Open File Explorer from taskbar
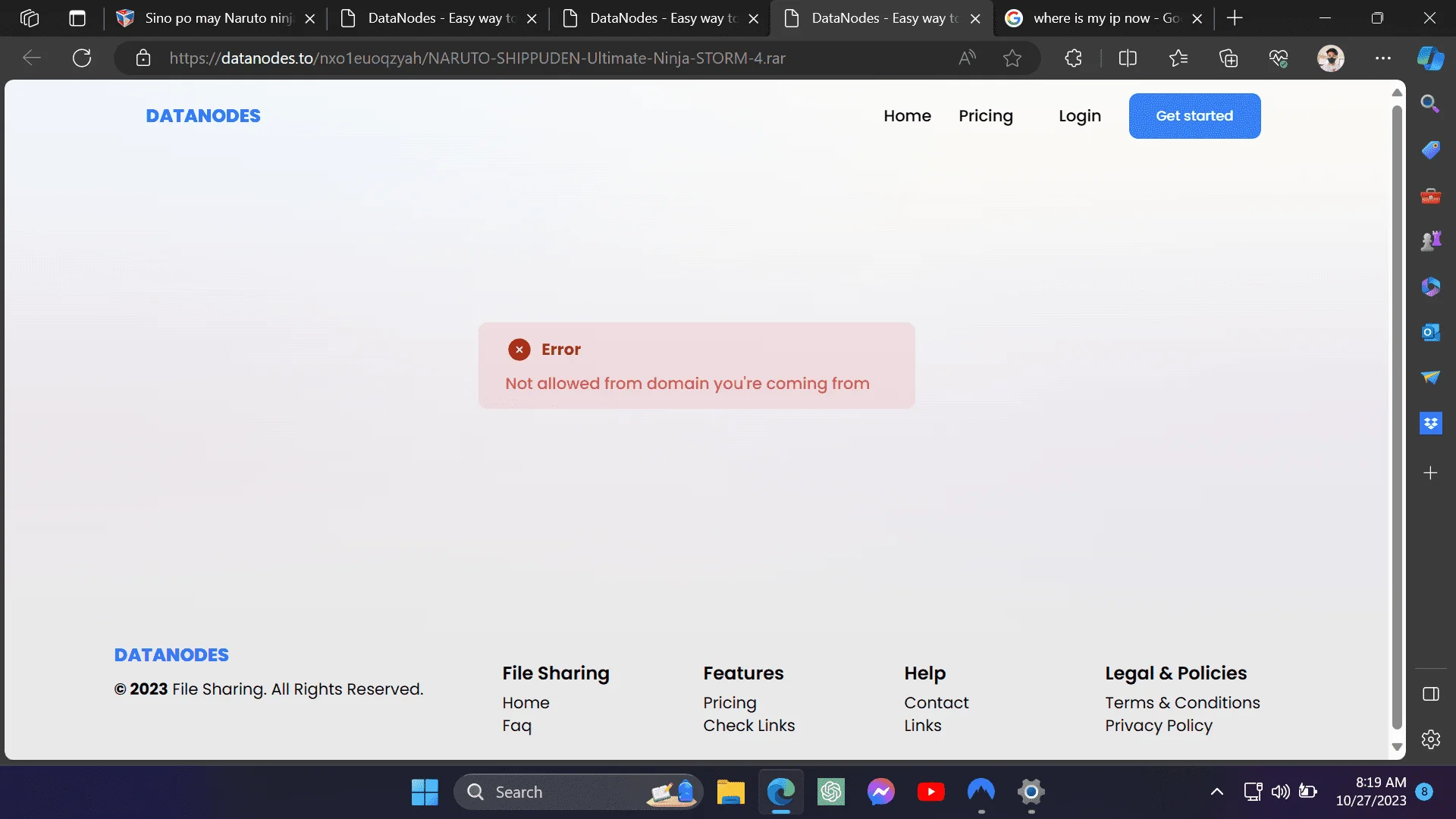Screen dimensions: 1456x819 click(x=730, y=792)
